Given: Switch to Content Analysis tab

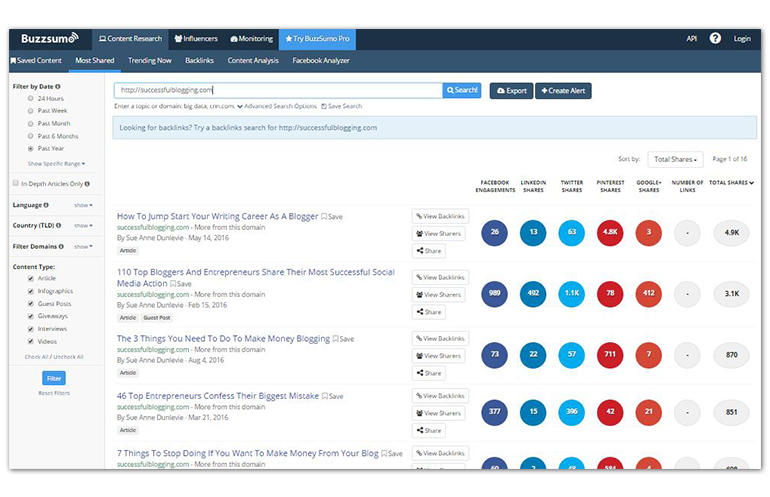Looking at the screenshot, I should (253, 61).
